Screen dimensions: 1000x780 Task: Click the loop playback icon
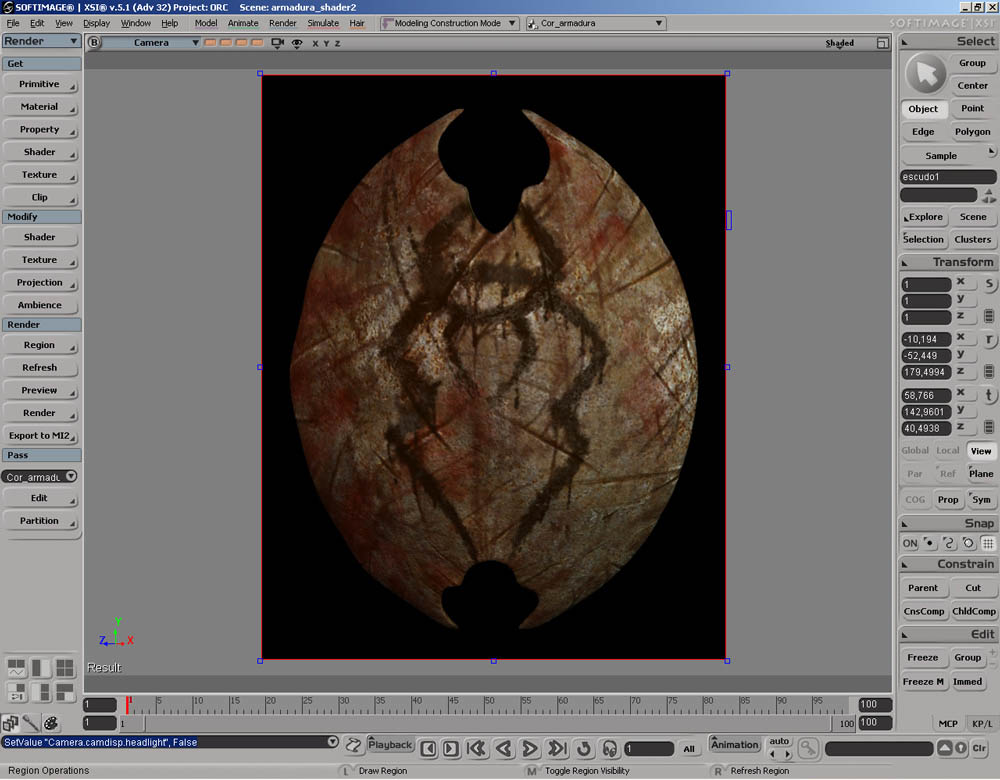click(584, 748)
